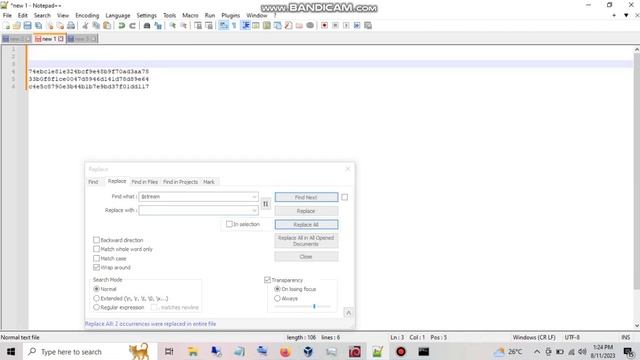Click the Synchronize Vertical Scrolling icon
640x360 pixels.
coord(198,26)
